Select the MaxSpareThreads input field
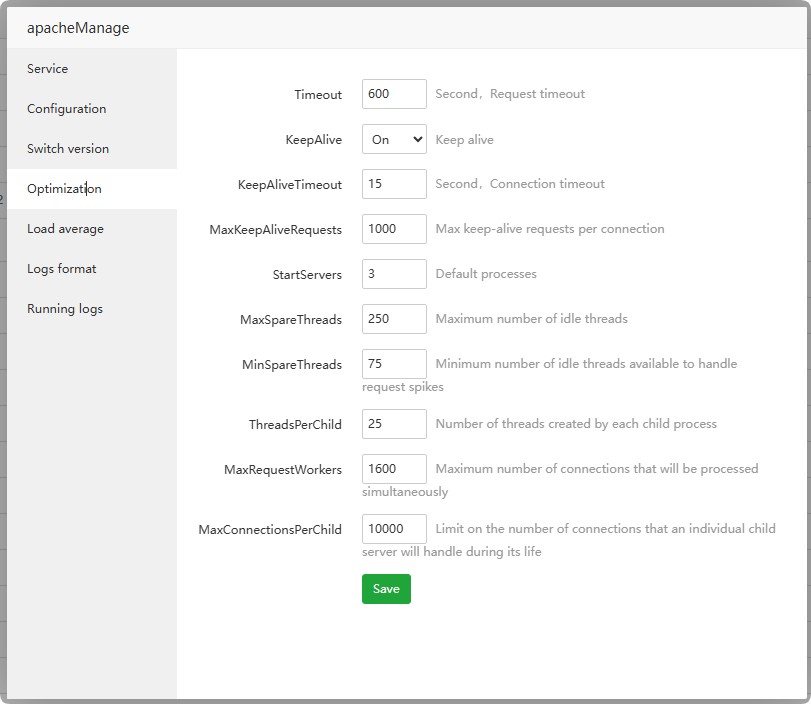This screenshot has height=704, width=811. coord(394,319)
